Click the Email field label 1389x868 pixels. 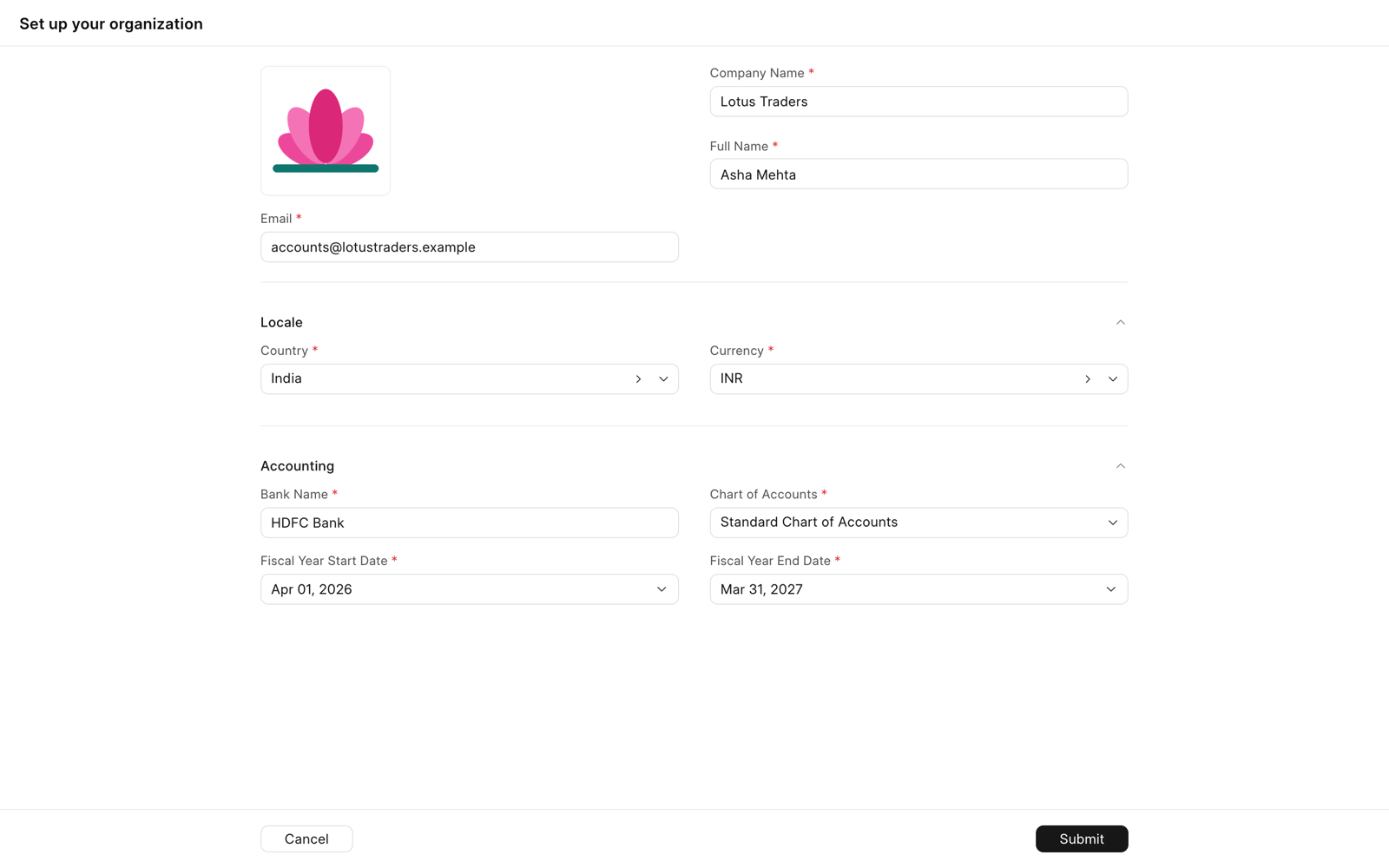(x=276, y=219)
